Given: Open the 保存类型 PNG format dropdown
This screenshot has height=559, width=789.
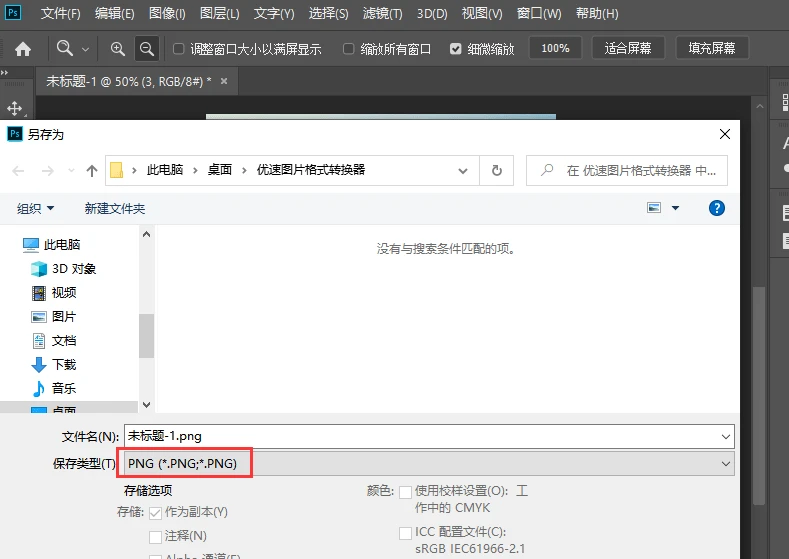Looking at the screenshot, I should tap(430, 464).
